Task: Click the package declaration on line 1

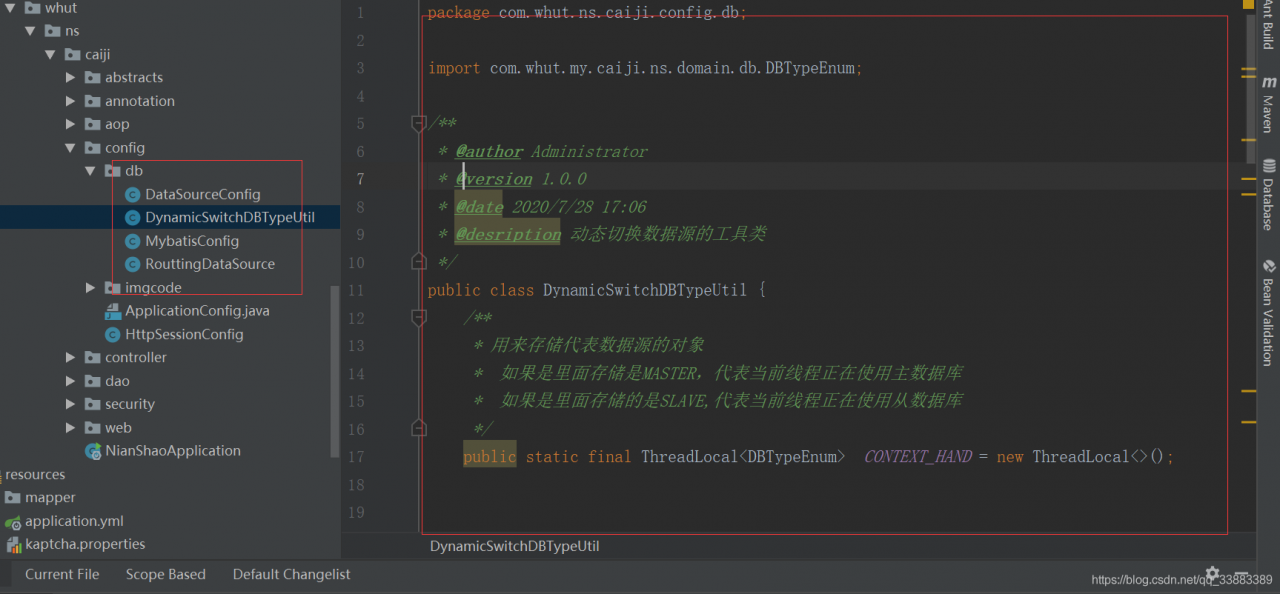Action: tap(587, 13)
